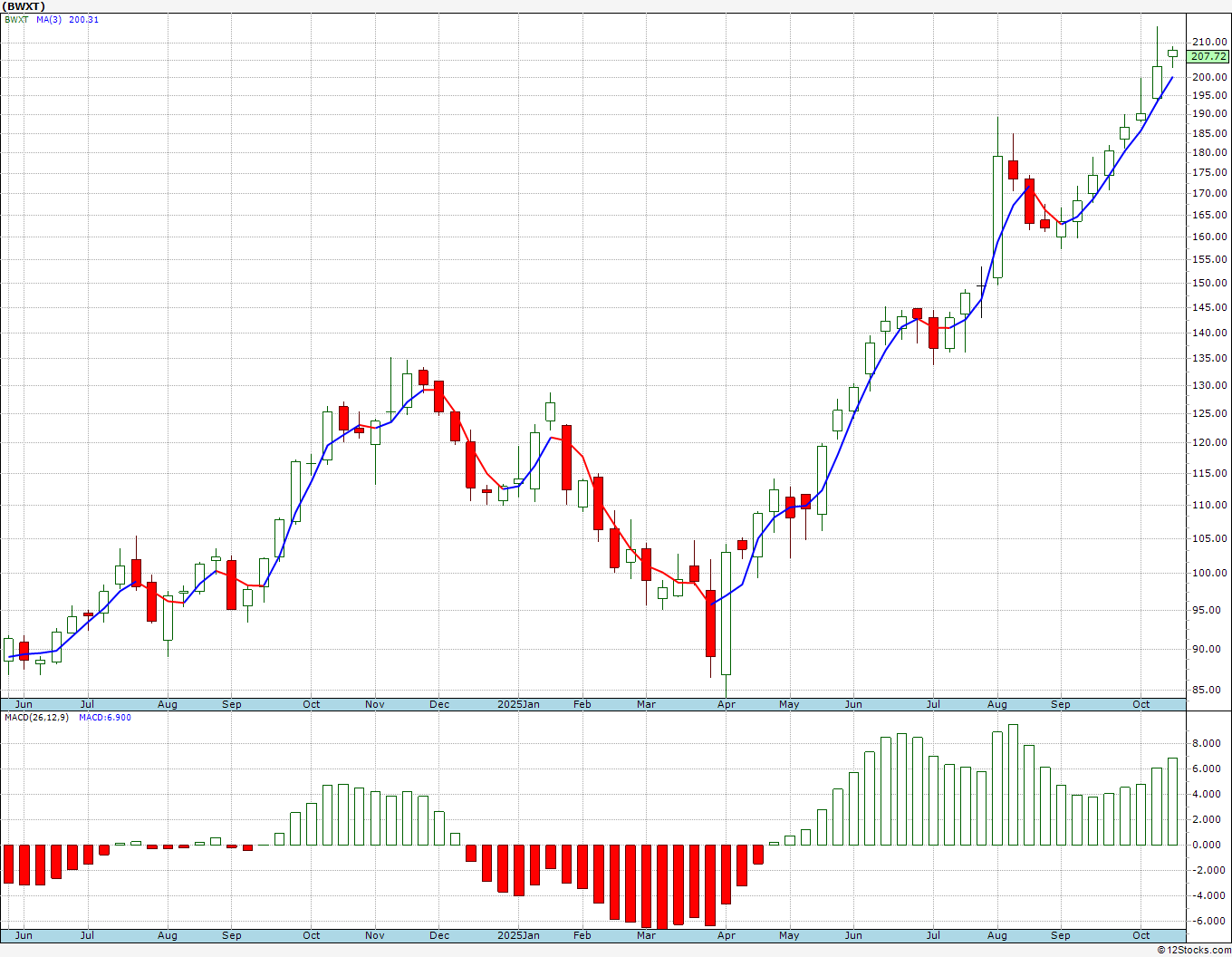Click 2025Jan on the MACD panel time axis
This screenshot has height=957, width=1232.
(x=519, y=935)
